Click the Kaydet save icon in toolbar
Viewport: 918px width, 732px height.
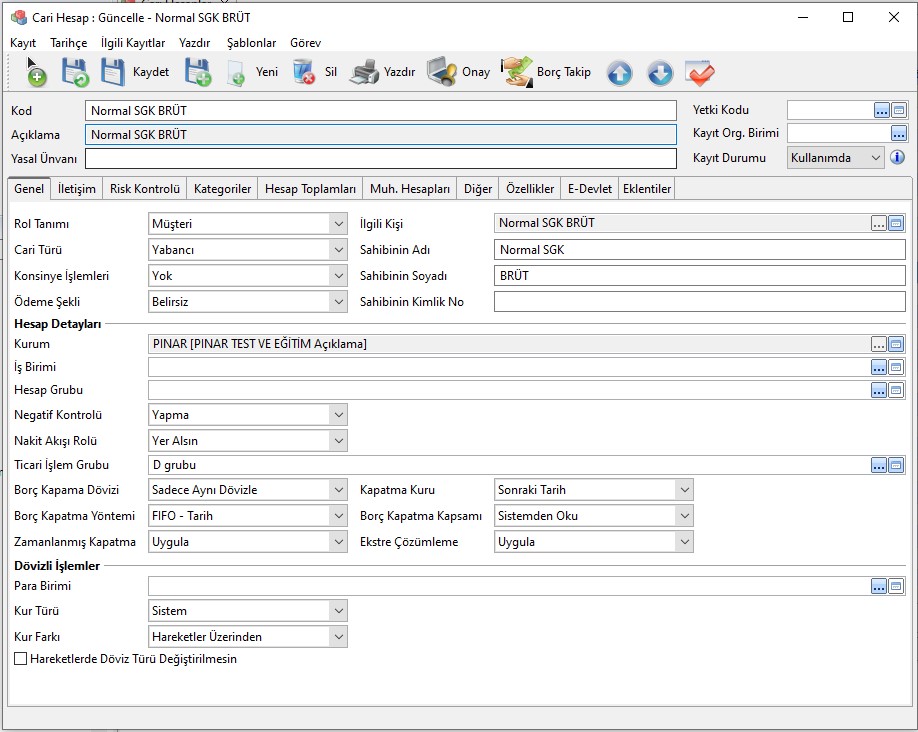tap(114, 72)
